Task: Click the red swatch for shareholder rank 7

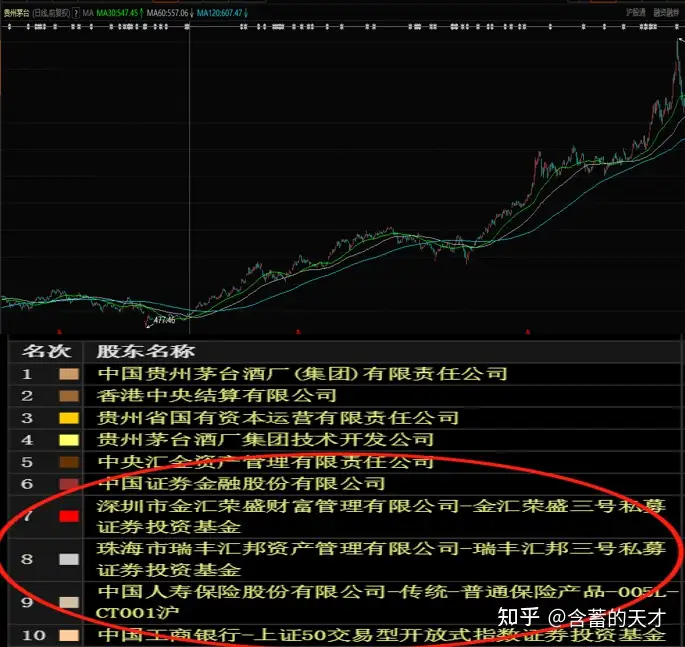Action: point(69,516)
